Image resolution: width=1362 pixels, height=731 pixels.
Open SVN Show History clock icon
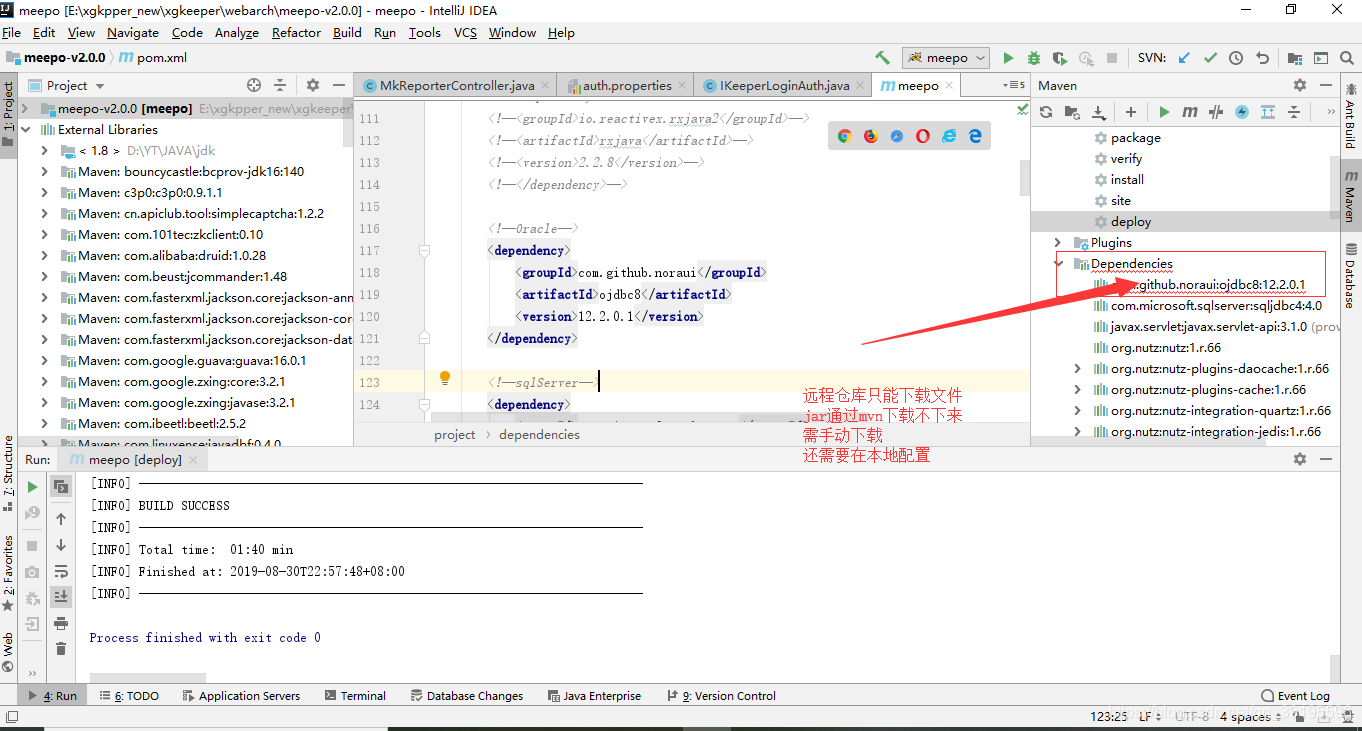pos(1236,58)
